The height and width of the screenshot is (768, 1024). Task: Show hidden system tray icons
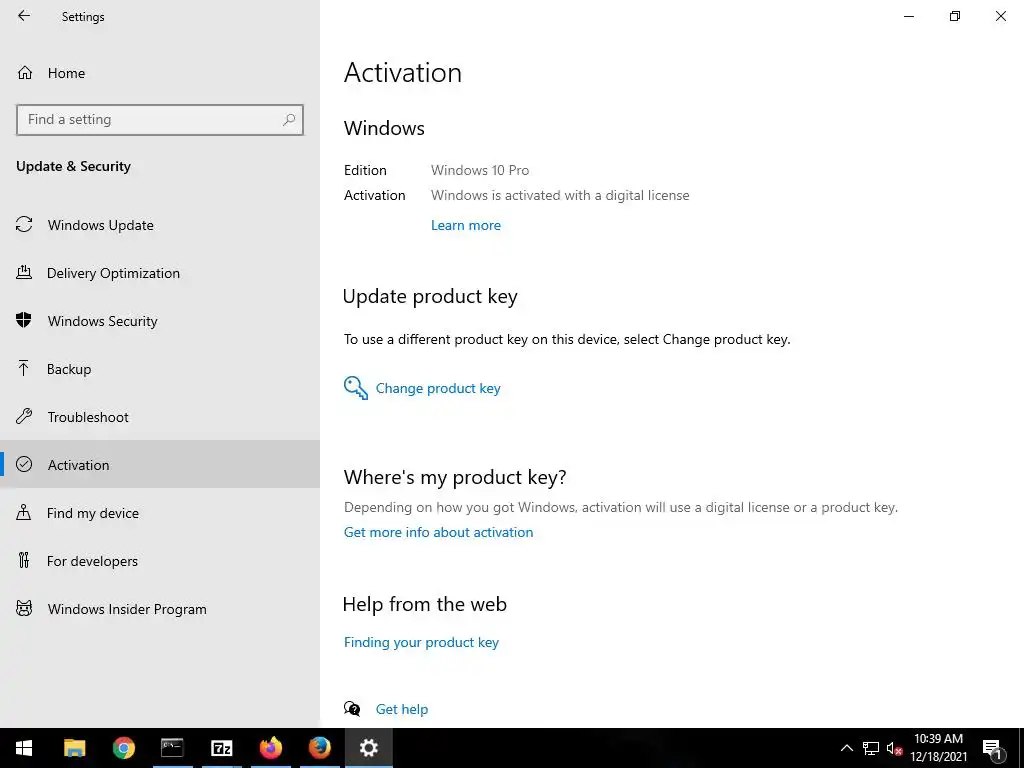pyautogui.click(x=846, y=748)
